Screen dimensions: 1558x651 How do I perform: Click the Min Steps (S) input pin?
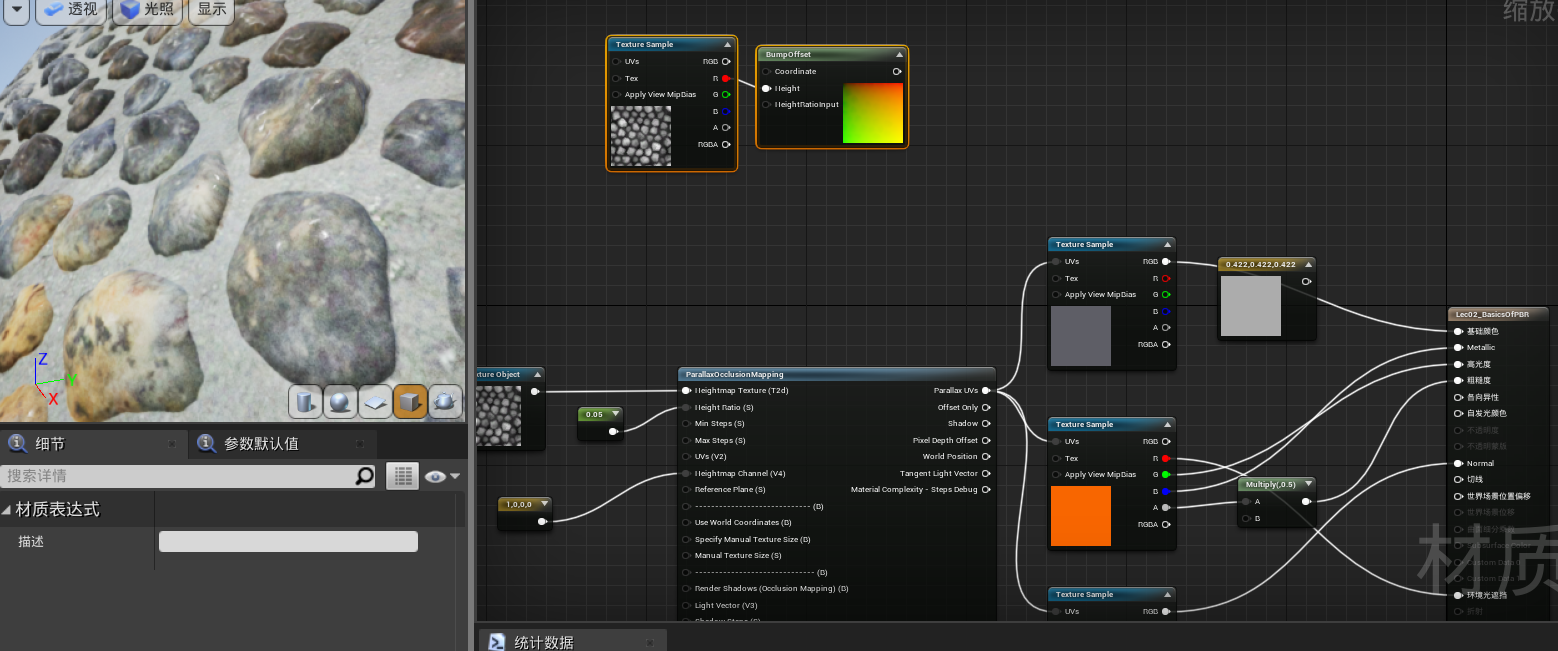click(686, 424)
